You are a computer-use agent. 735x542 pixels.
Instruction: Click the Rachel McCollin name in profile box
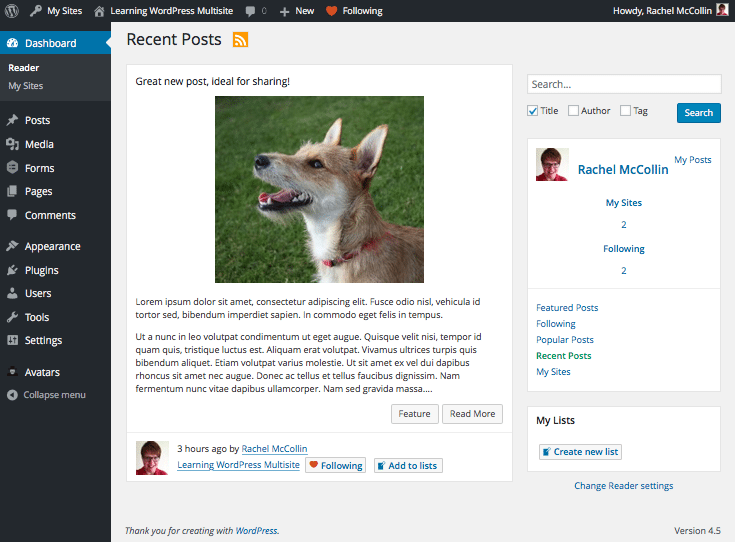coord(623,170)
